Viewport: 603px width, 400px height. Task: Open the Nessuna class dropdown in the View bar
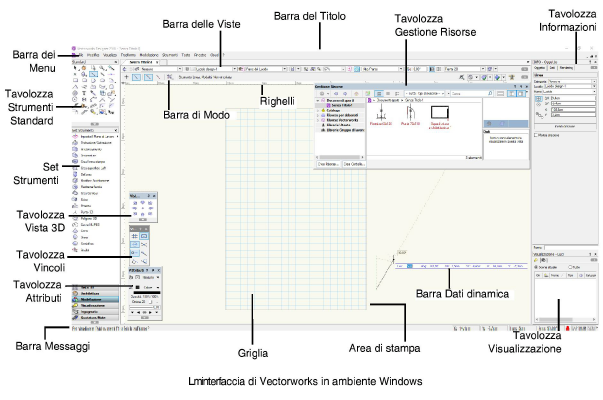(180, 69)
